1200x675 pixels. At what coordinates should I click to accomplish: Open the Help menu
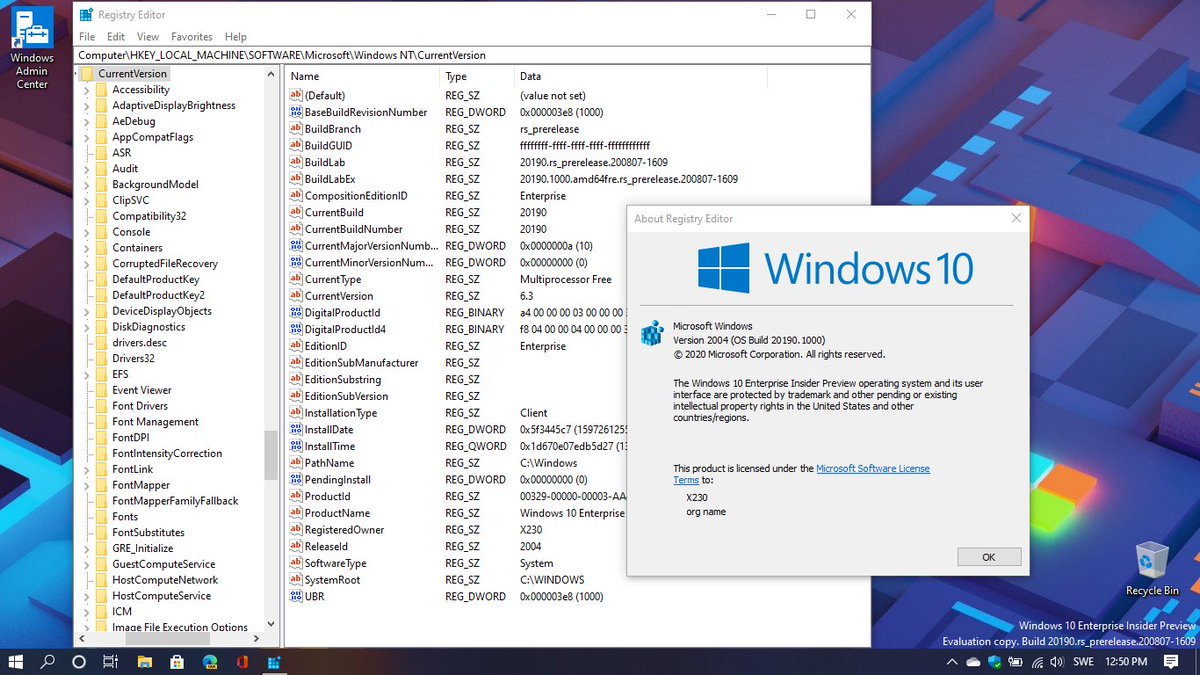(x=235, y=37)
